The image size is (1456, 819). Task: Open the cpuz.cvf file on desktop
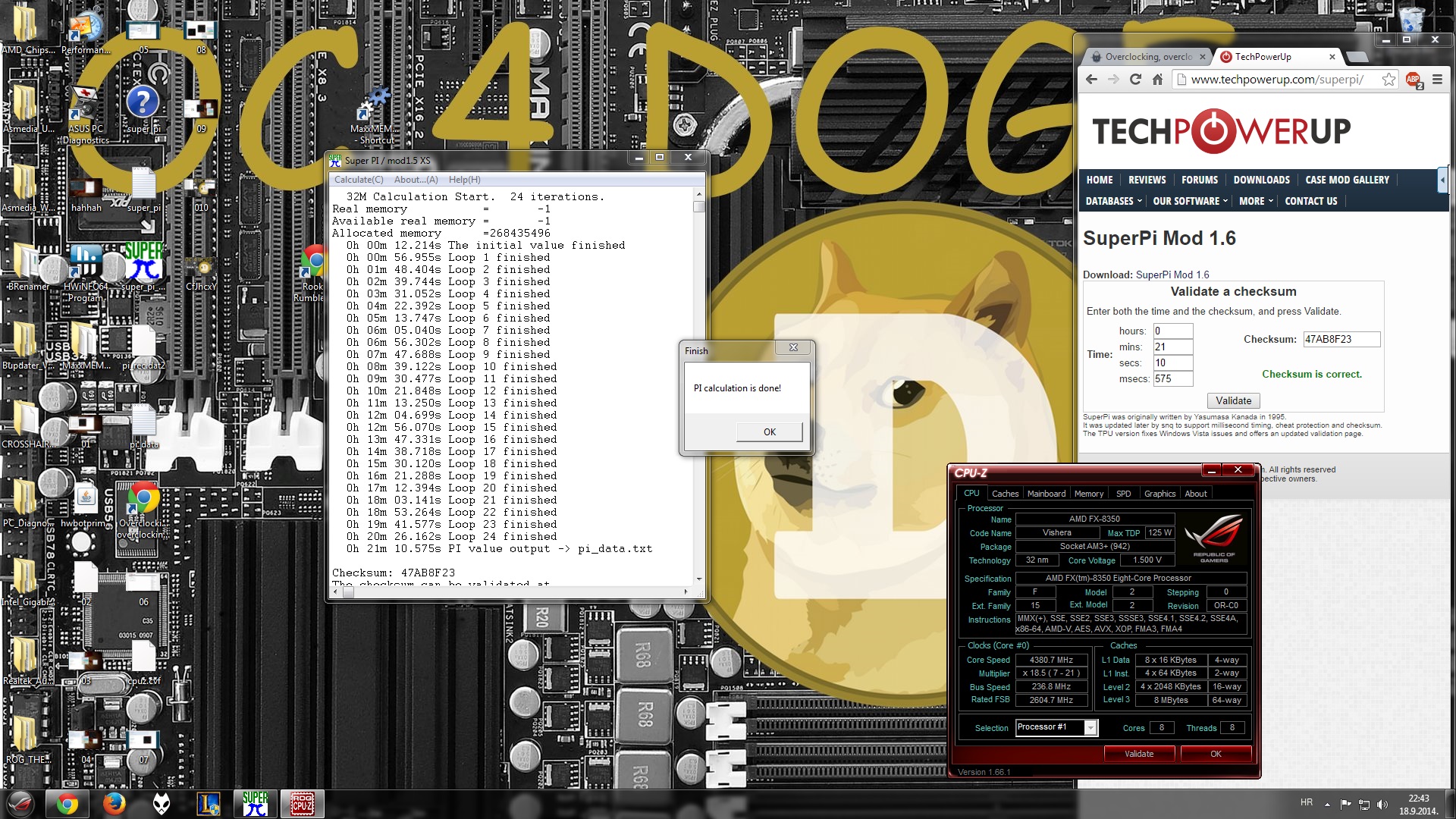(143, 661)
